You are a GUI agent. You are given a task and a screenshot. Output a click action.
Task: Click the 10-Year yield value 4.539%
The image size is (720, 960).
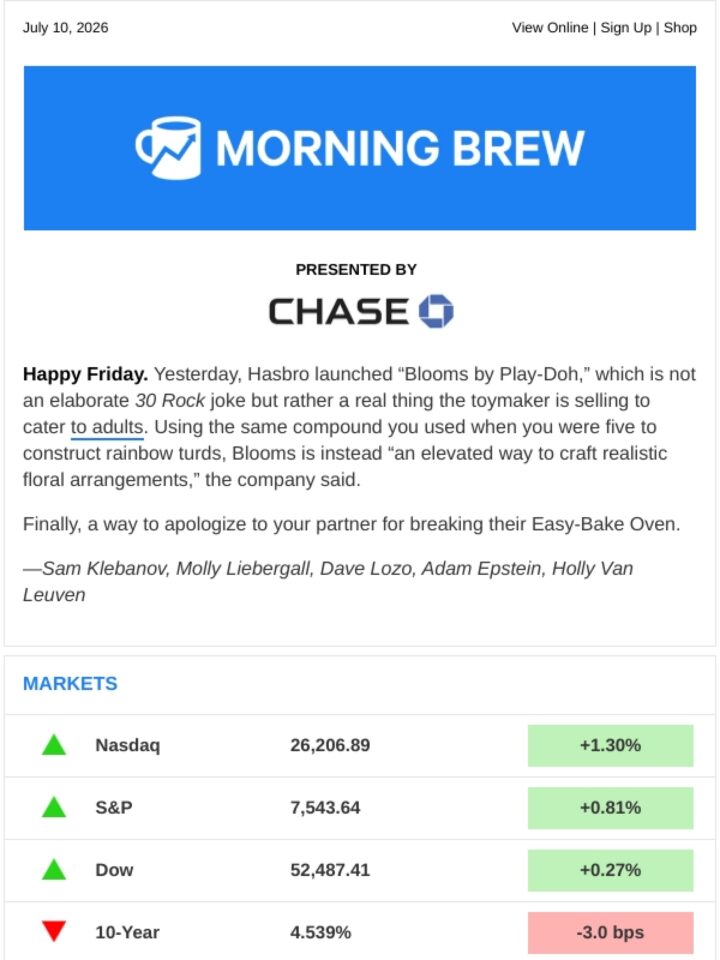[x=320, y=932]
